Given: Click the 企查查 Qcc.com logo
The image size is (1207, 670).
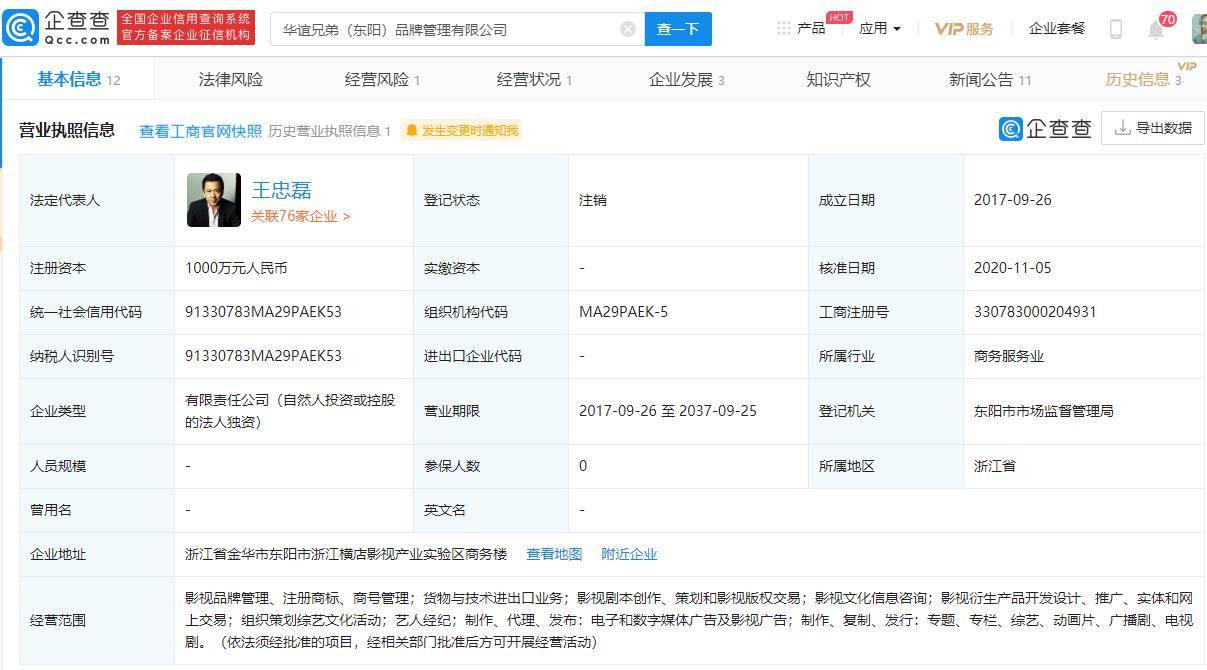Looking at the screenshot, I should tap(56, 28).
